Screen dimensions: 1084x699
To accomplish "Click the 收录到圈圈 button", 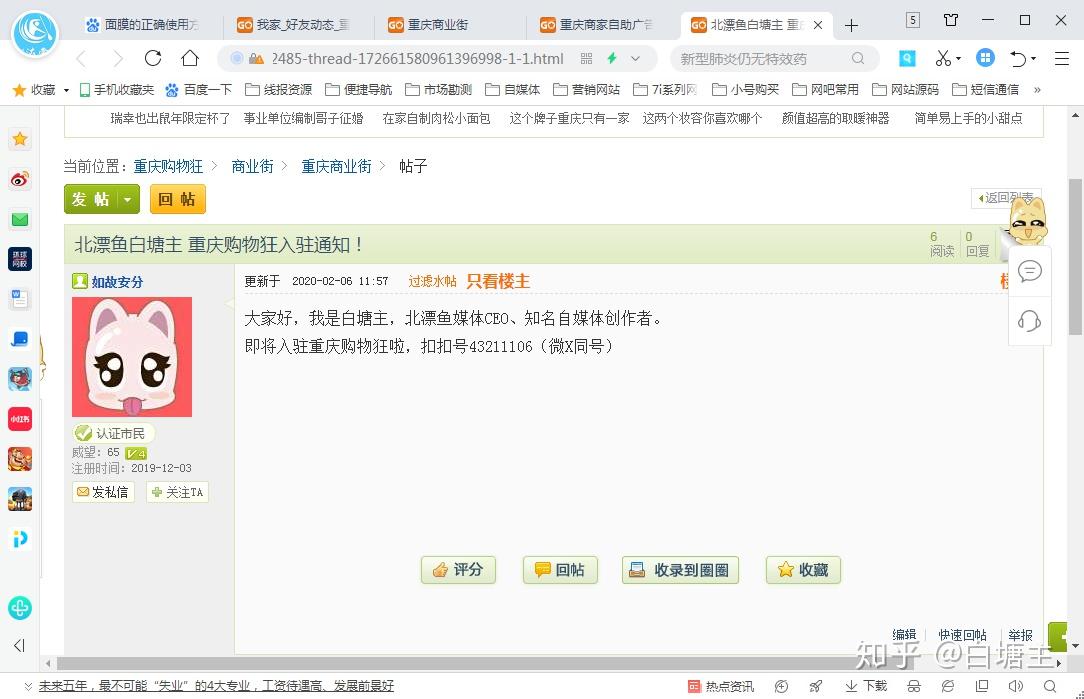I will (x=680, y=570).
